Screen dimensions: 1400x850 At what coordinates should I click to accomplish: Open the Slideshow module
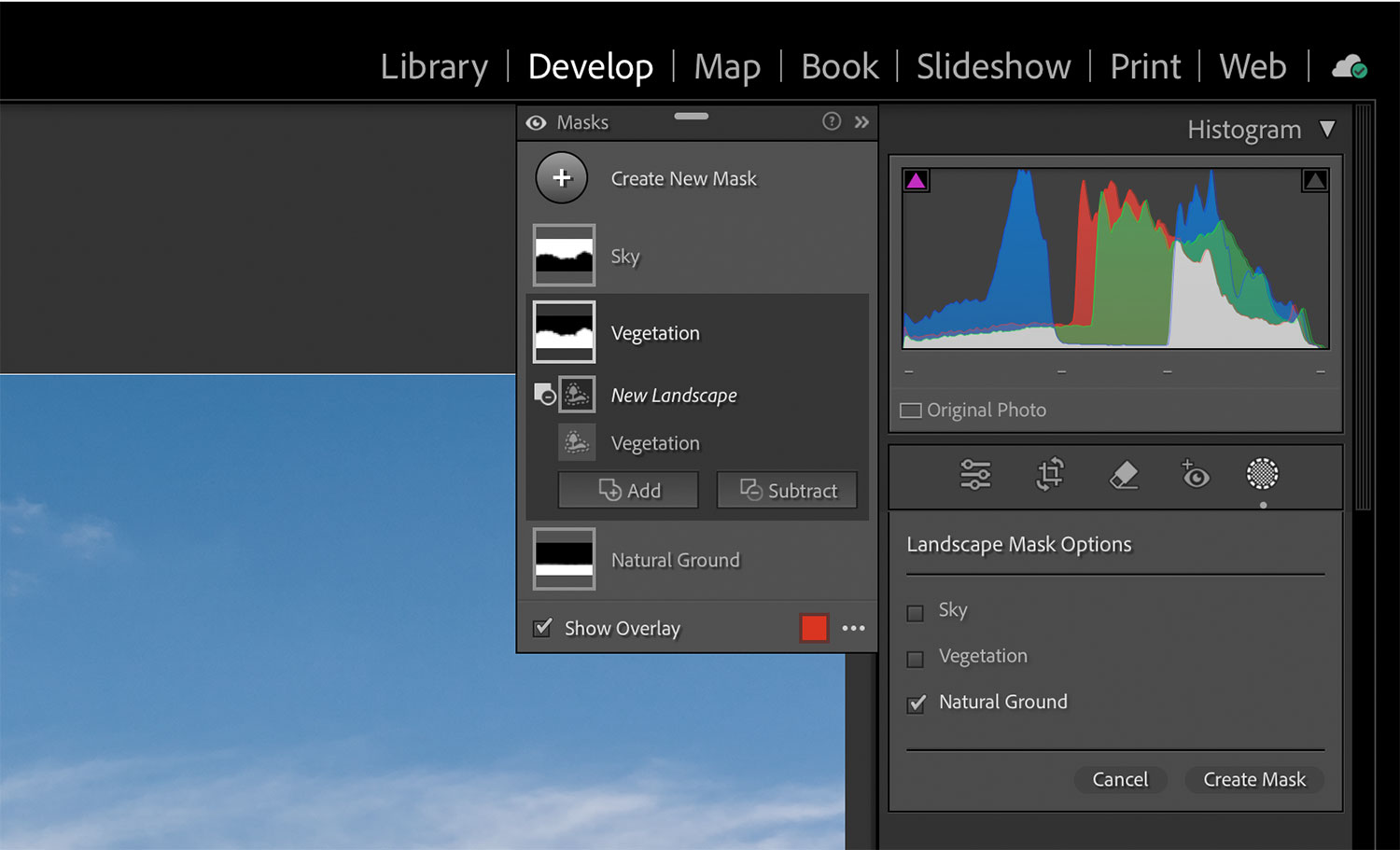click(x=993, y=66)
